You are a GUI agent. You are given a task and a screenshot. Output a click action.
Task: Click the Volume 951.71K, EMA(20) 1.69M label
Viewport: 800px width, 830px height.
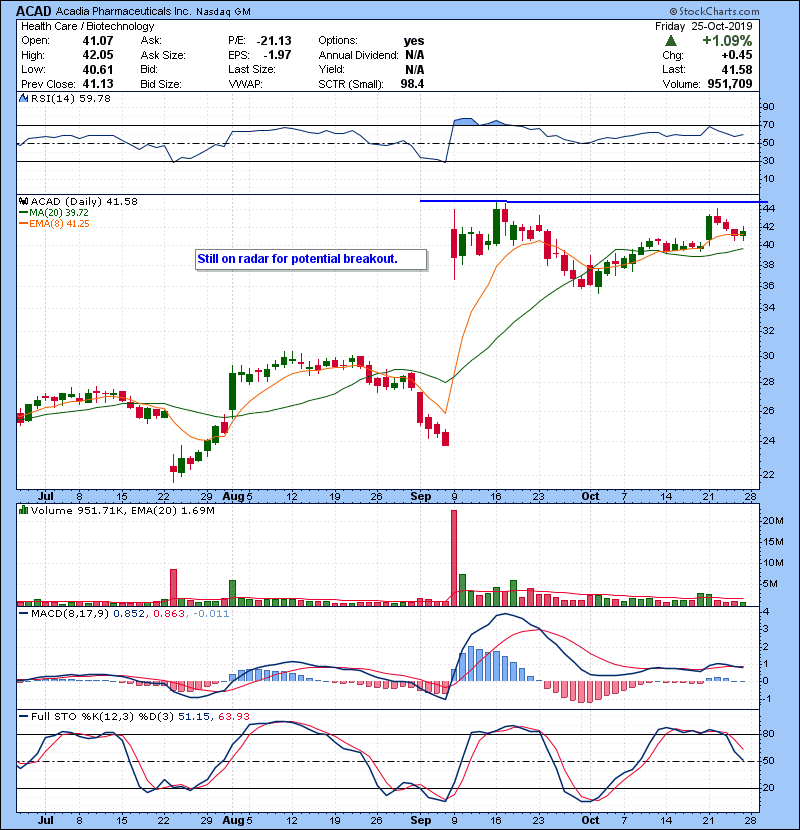click(123, 511)
